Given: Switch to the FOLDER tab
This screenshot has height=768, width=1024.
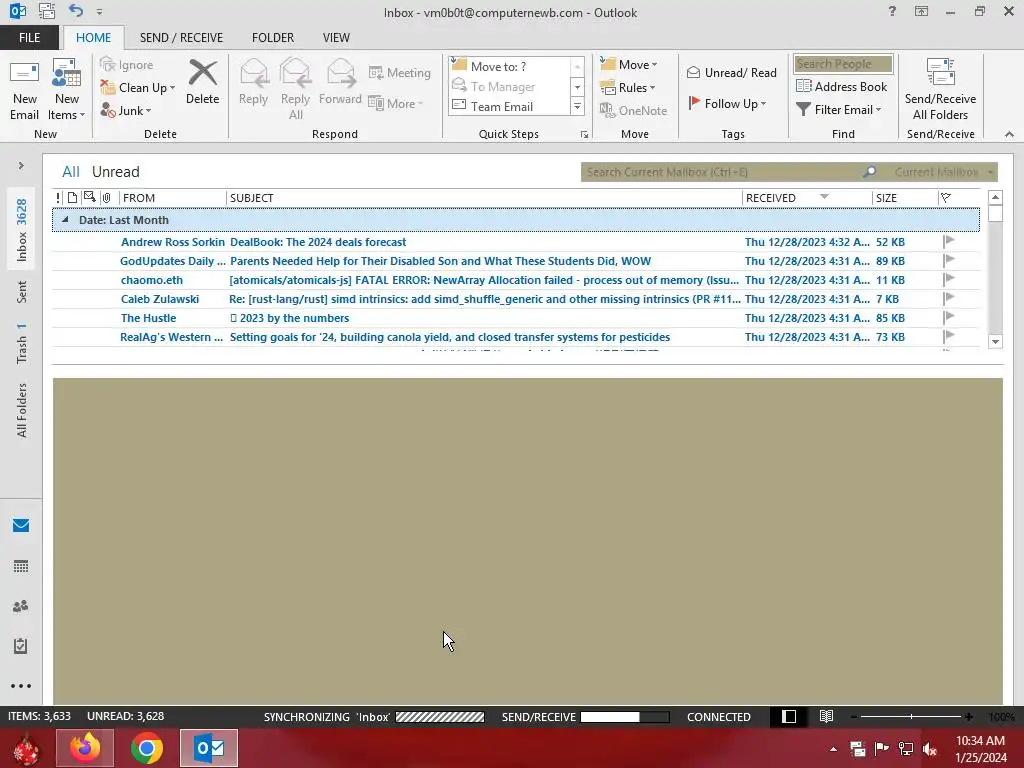Looking at the screenshot, I should [x=273, y=38].
